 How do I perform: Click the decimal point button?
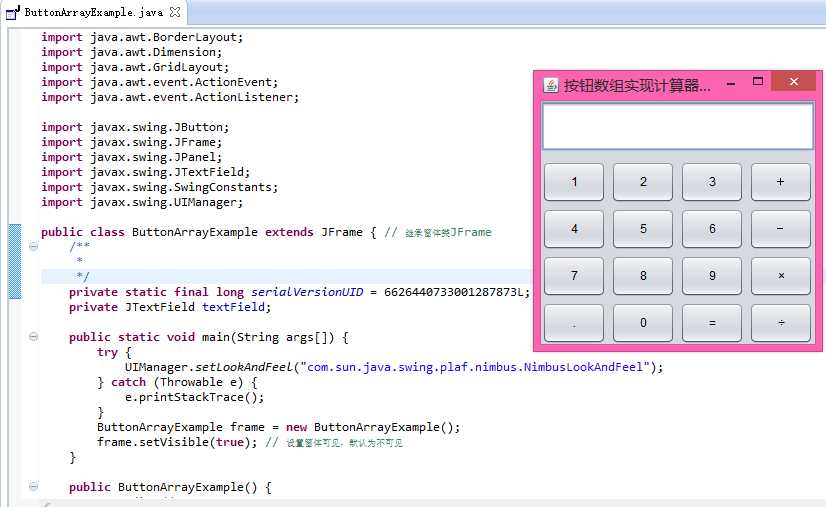(574, 323)
